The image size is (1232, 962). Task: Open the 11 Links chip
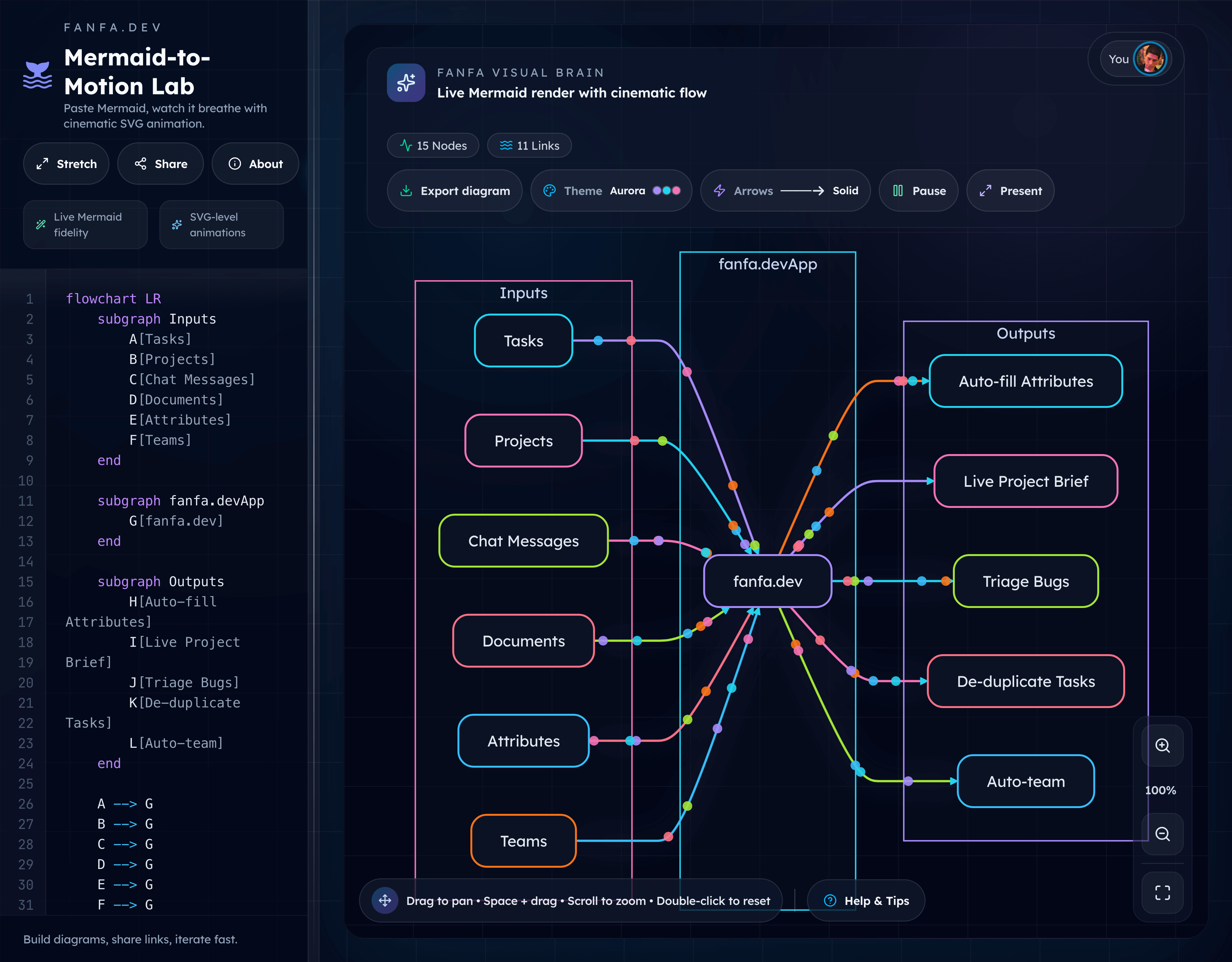click(x=528, y=146)
